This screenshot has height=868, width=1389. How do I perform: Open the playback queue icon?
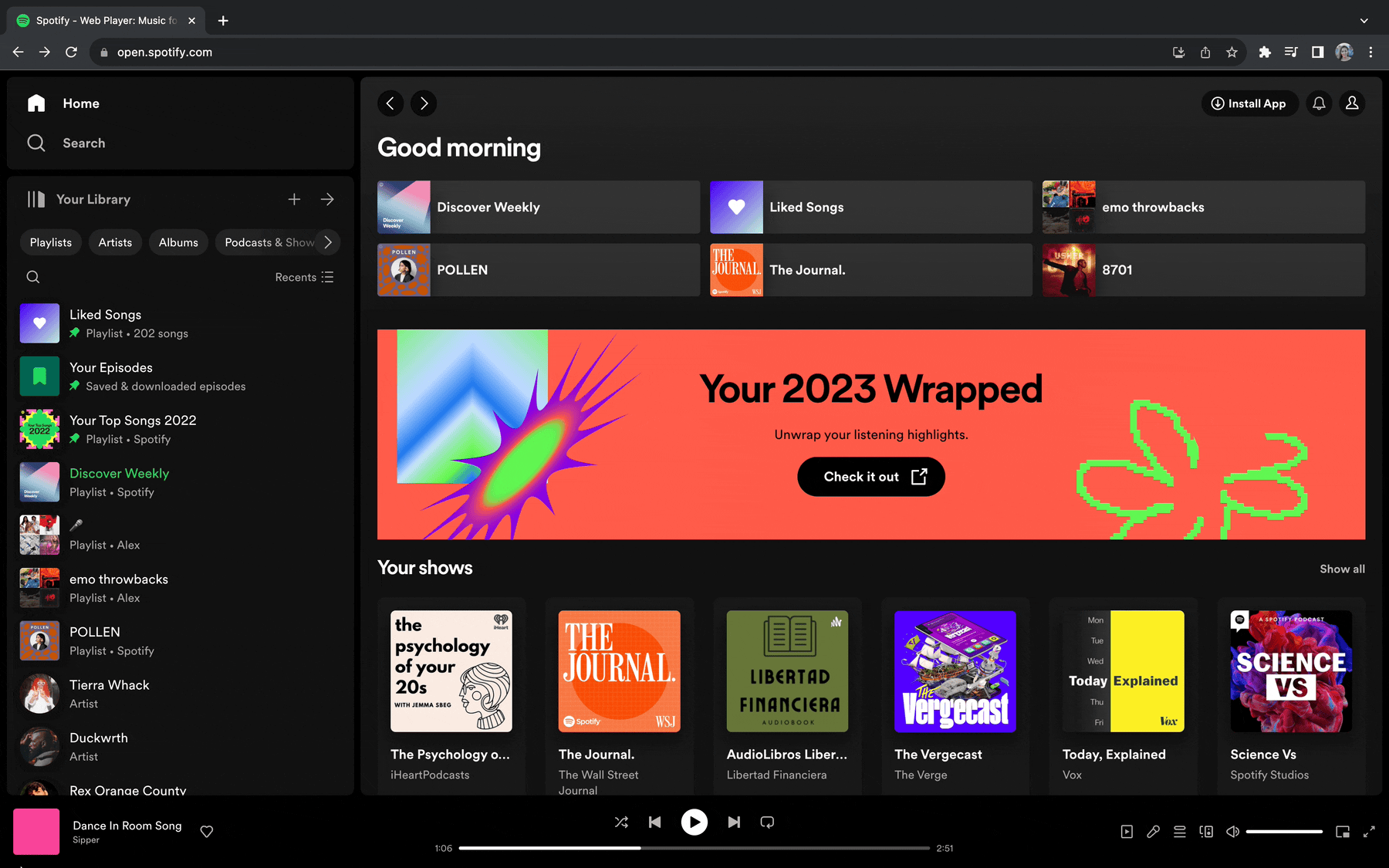pyautogui.click(x=1179, y=832)
